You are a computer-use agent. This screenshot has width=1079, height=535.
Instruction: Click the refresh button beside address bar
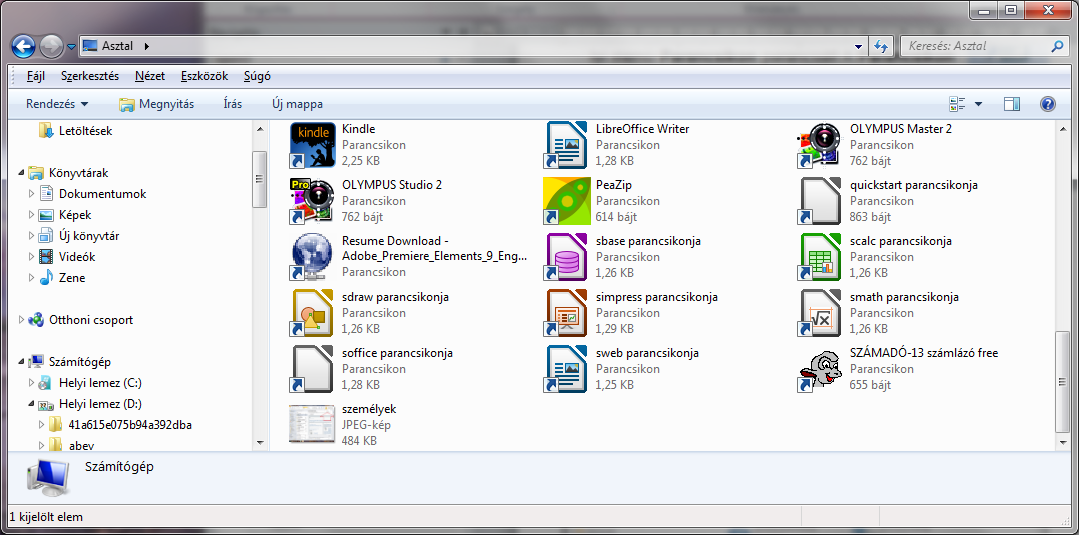tap(880, 47)
